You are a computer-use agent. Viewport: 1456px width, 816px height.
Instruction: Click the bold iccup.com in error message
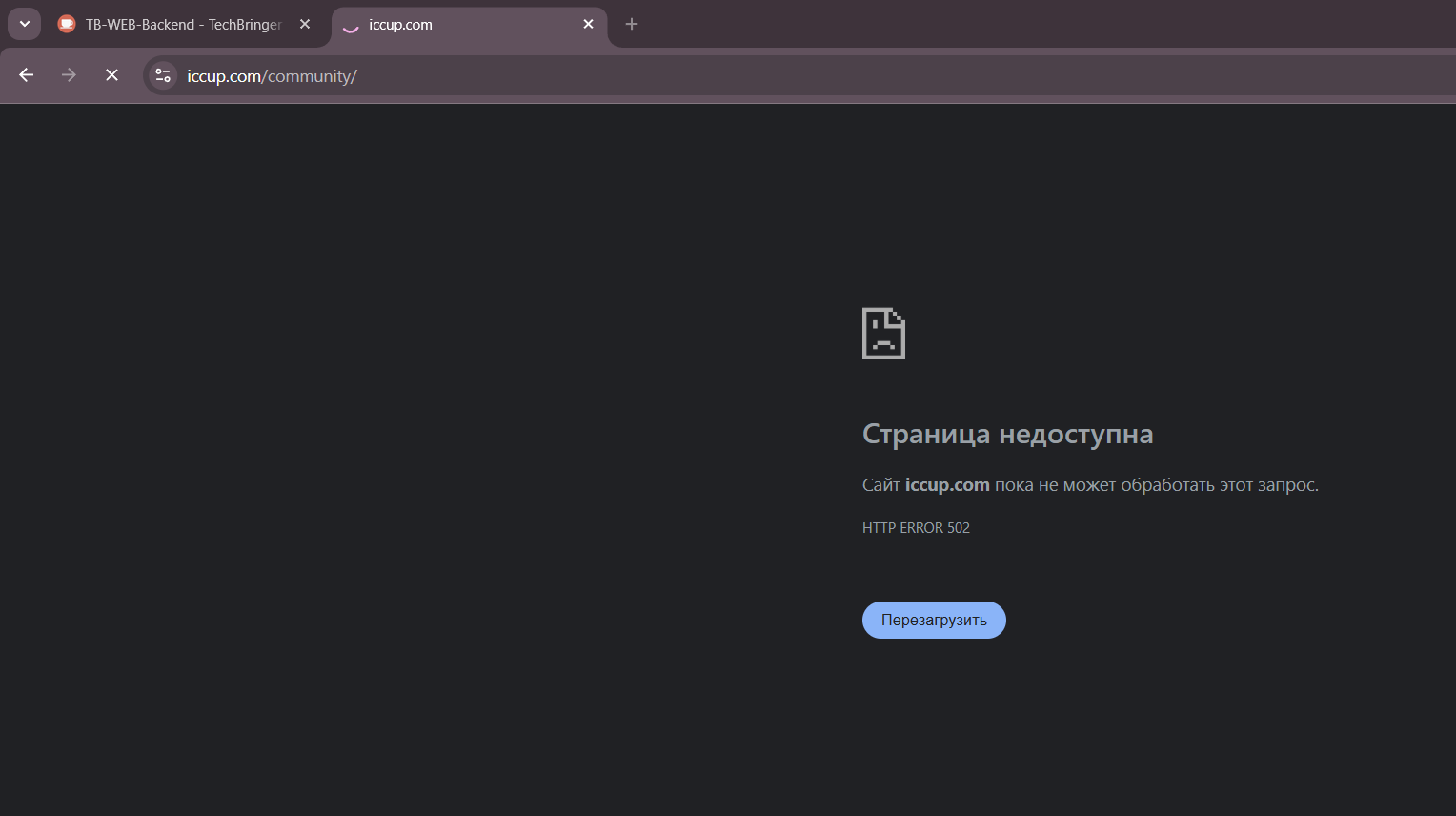(x=947, y=485)
